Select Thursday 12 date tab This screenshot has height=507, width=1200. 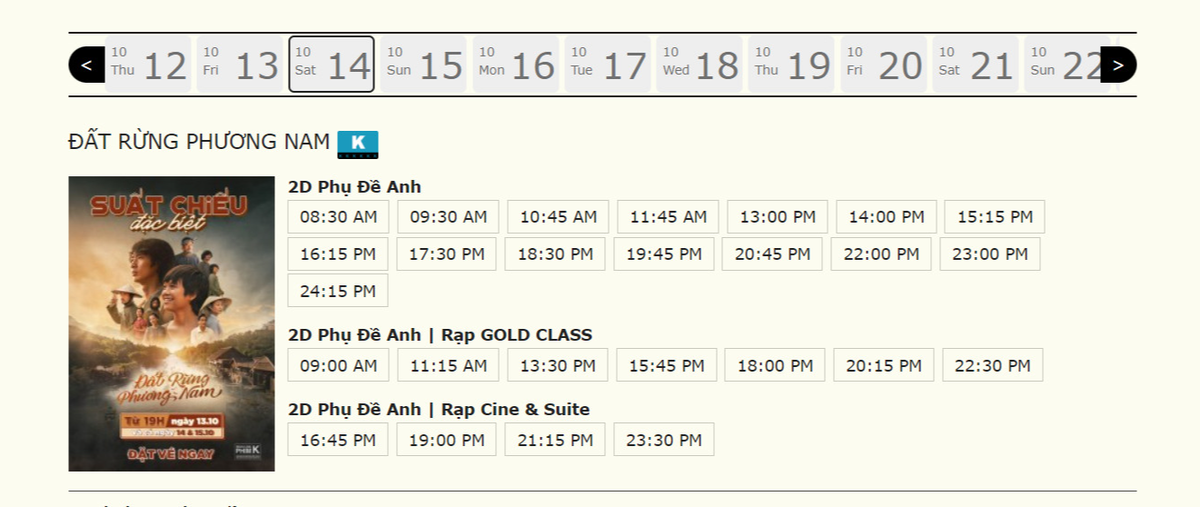point(148,65)
